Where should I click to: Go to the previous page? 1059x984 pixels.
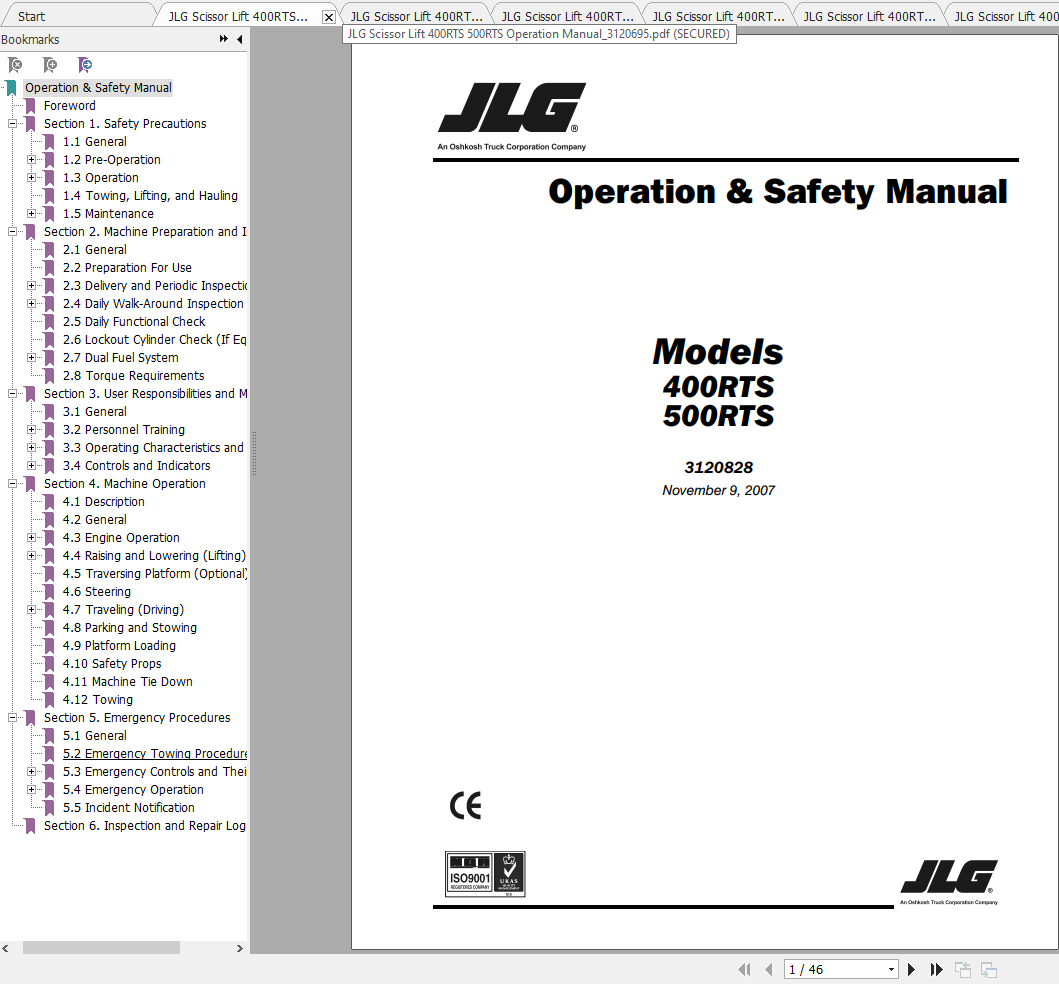(769, 970)
